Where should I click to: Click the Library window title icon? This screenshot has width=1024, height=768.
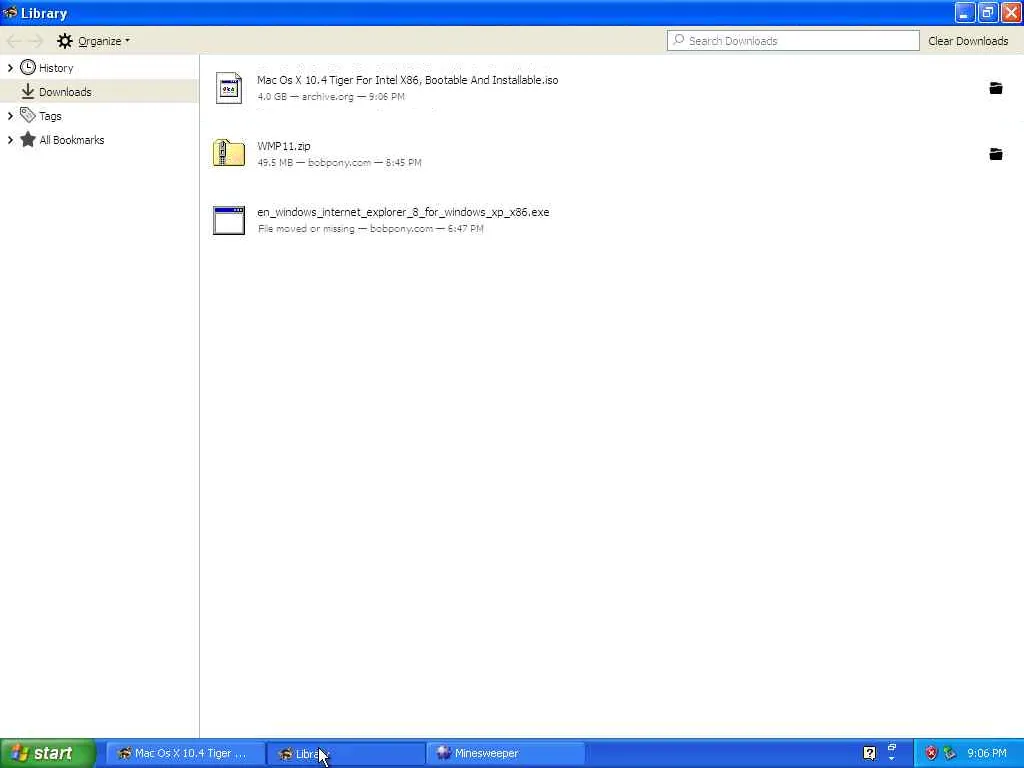point(10,12)
